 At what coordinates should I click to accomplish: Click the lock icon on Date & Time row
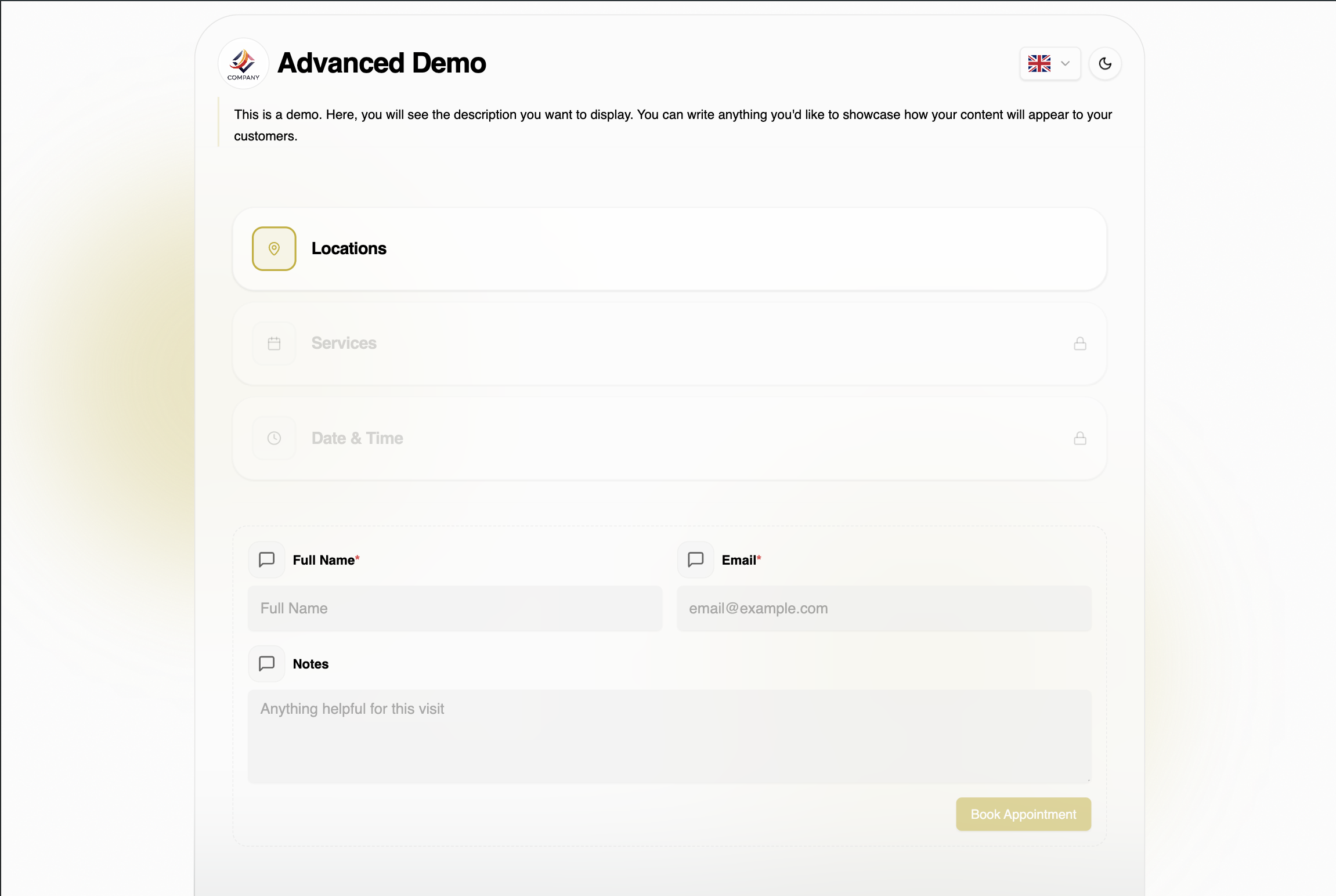[x=1080, y=438]
